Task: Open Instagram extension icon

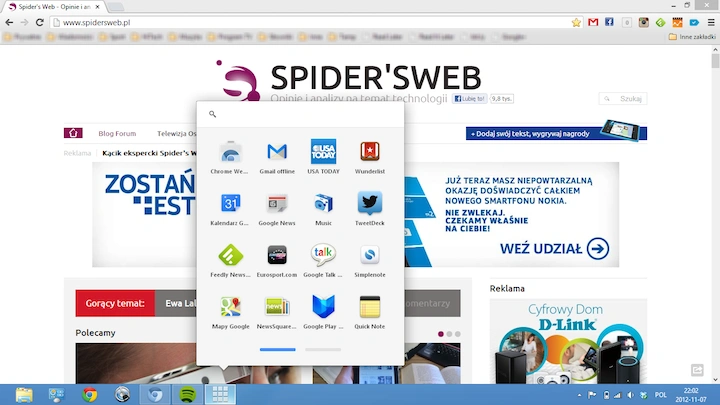Action: [x=643, y=22]
